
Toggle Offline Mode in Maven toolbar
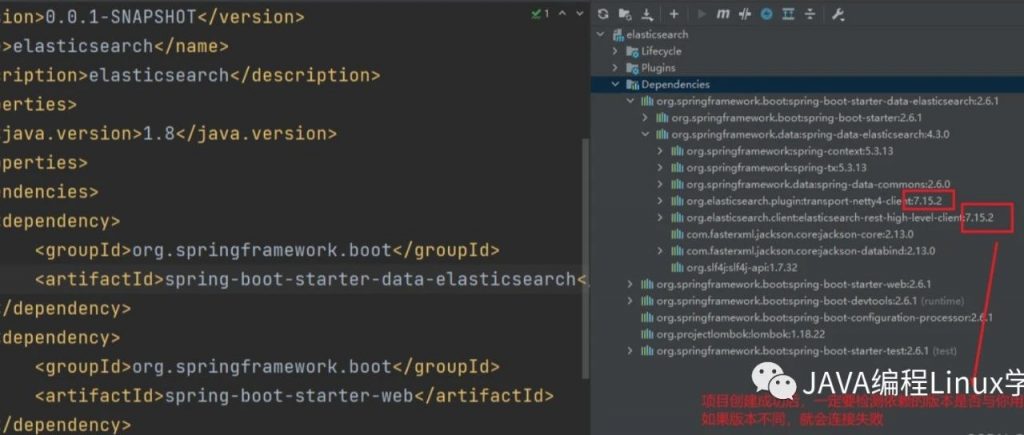[745, 14]
